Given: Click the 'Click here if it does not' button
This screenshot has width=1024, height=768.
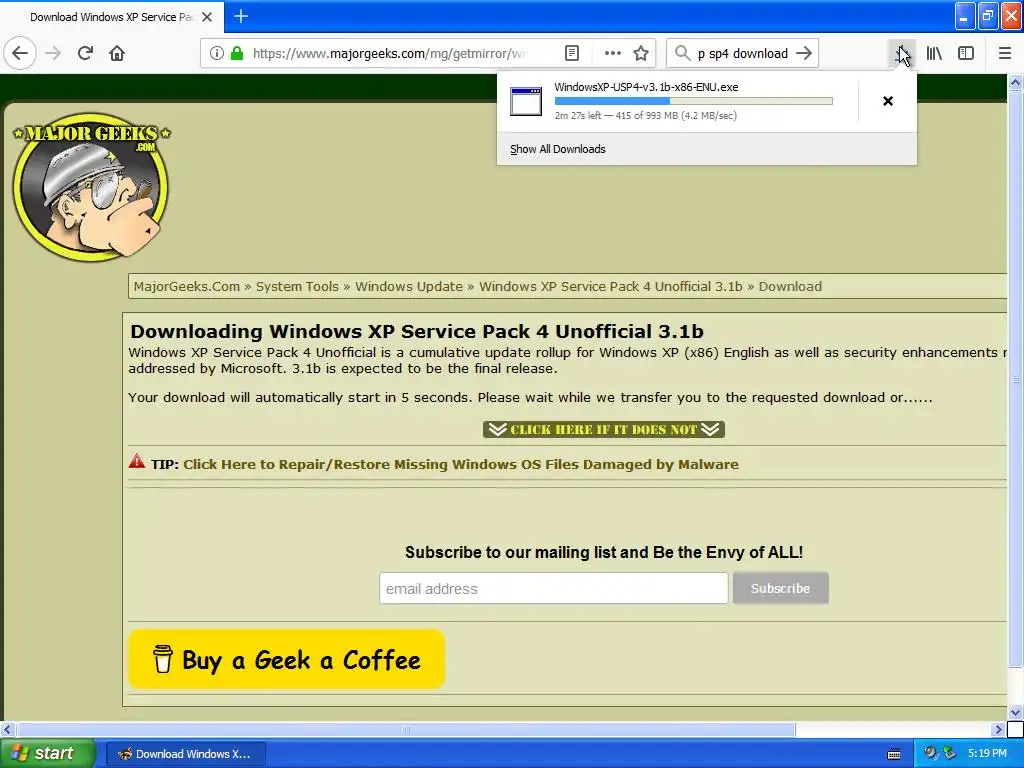Looking at the screenshot, I should coord(604,430).
